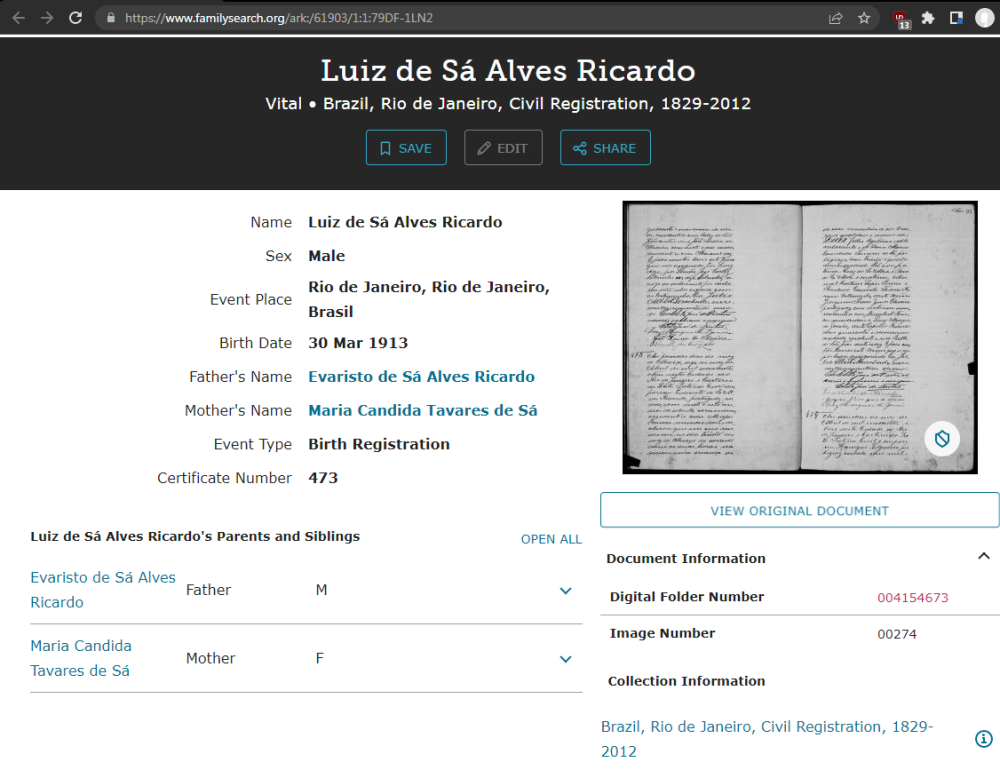Collapse the Document Information section
Viewport: 1000px width, 770px height.
(981, 557)
